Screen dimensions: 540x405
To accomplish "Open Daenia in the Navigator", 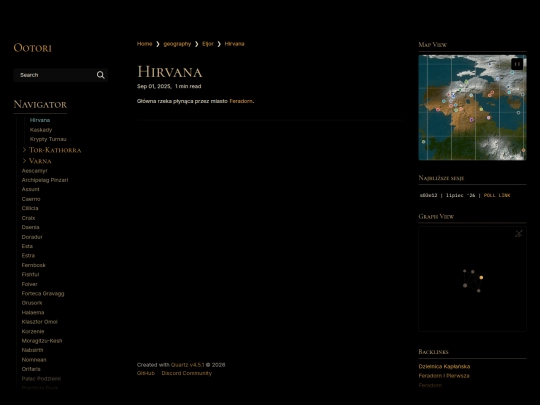I will 30,227.
